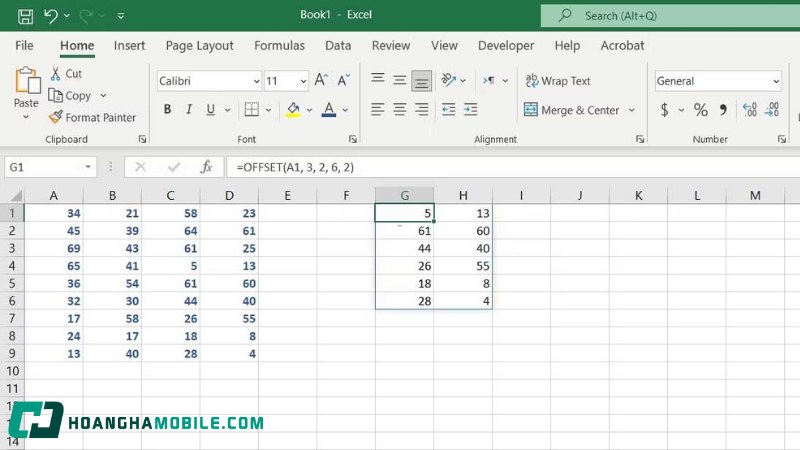Image resolution: width=800 pixels, height=450 pixels.
Task: Open the Name Box dropdown arrow
Action: (89, 167)
